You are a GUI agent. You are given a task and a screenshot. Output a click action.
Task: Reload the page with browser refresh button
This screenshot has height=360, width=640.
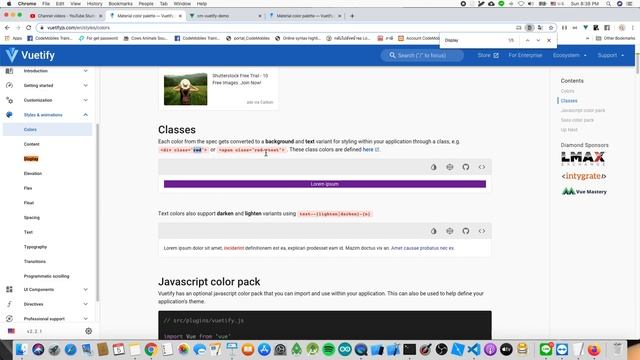coord(28,27)
